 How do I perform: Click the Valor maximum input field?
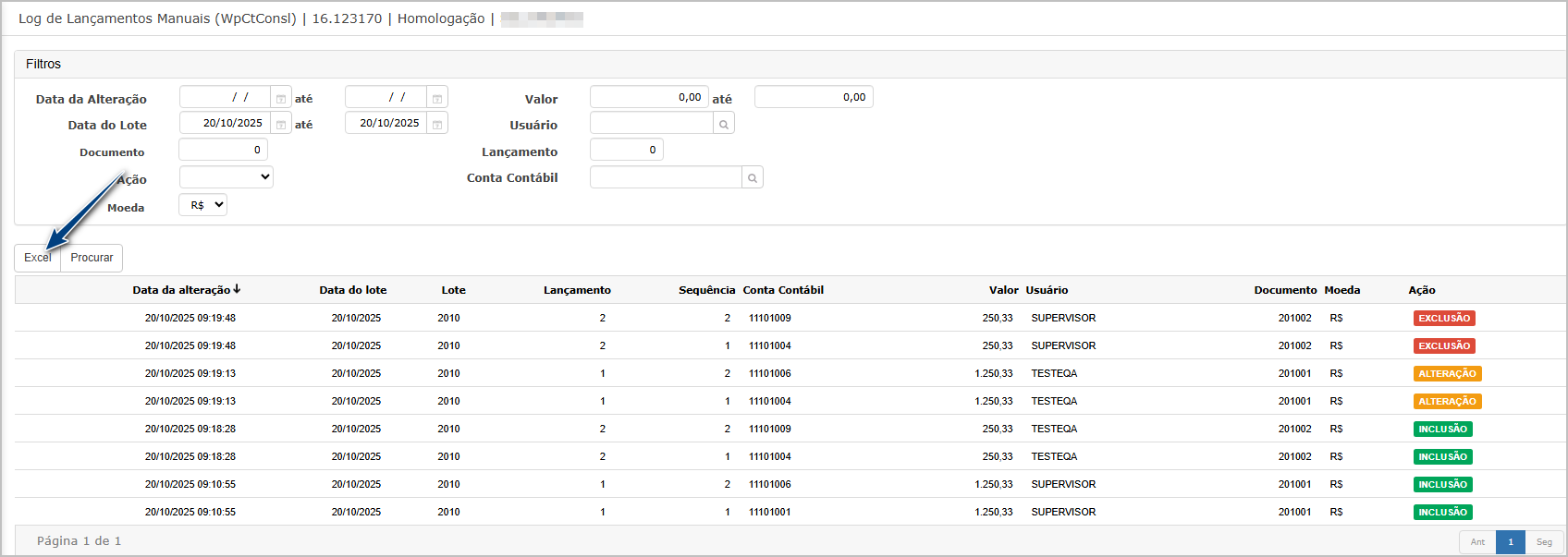click(x=814, y=97)
